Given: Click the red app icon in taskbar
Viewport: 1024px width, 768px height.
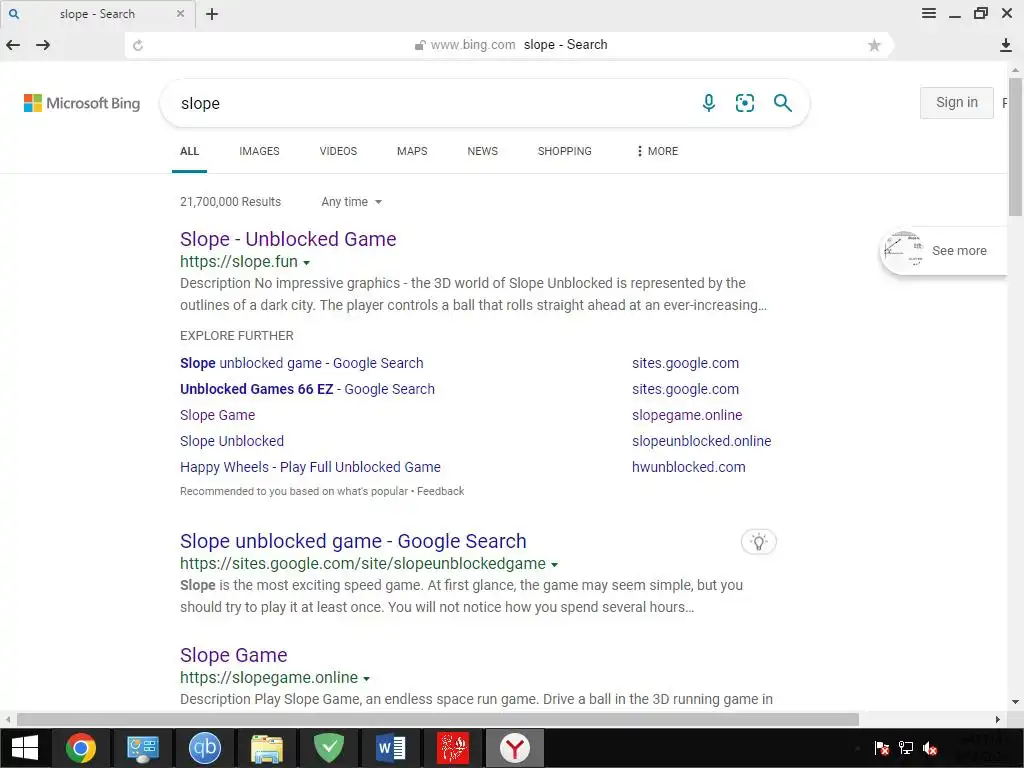Looking at the screenshot, I should point(453,748).
